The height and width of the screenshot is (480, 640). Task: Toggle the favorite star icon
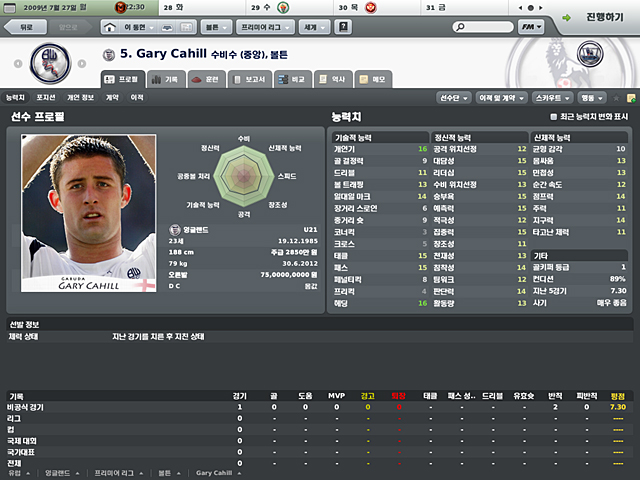point(616,98)
